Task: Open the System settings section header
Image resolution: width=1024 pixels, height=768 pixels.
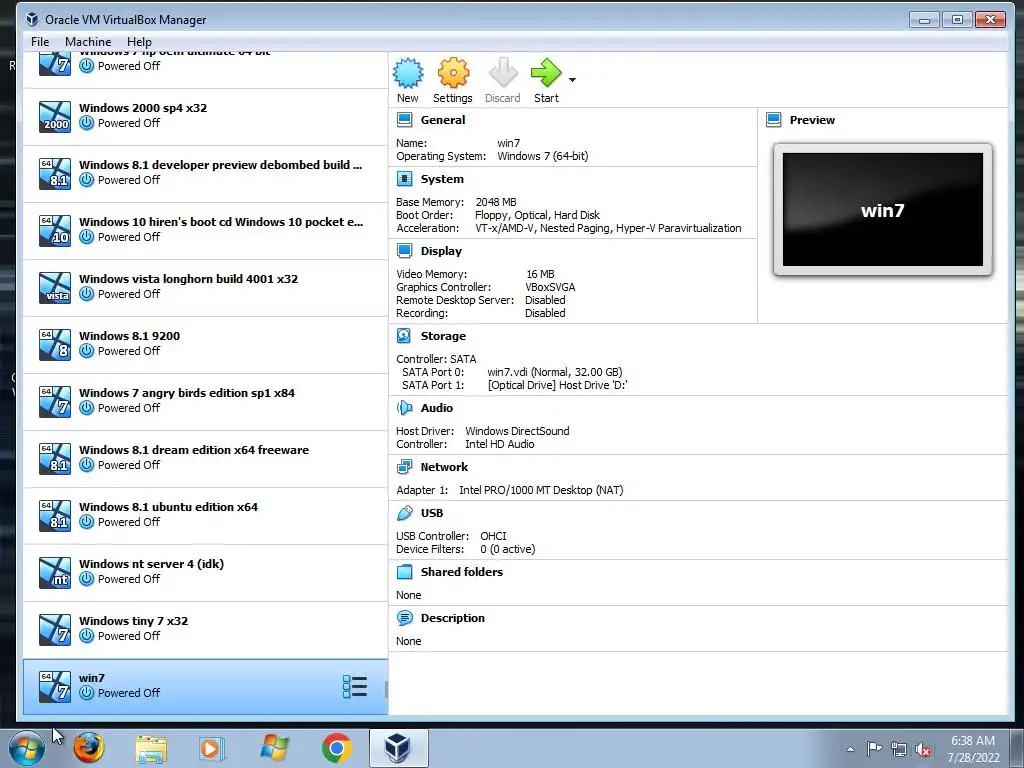Action: pyautogui.click(x=442, y=179)
